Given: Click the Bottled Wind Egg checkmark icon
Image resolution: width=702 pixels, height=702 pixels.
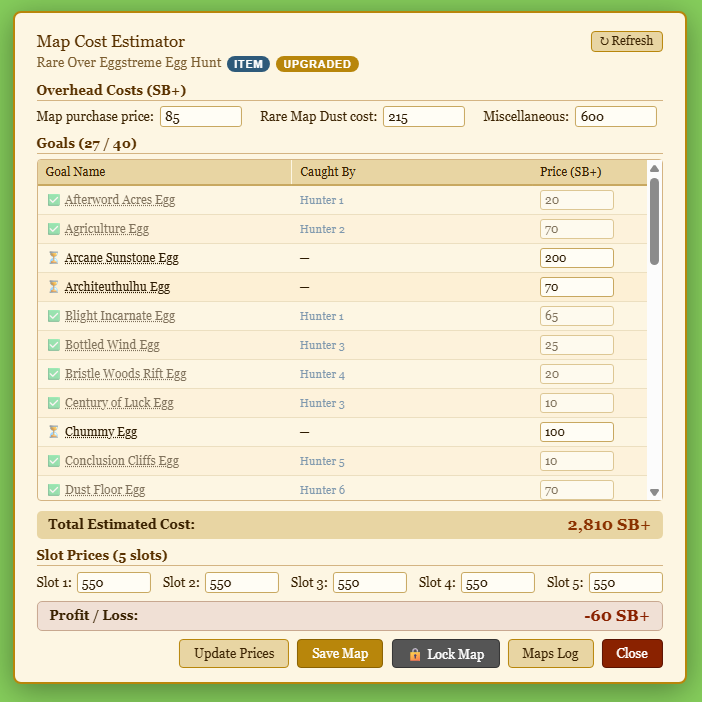Looking at the screenshot, I should (x=54, y=345).
